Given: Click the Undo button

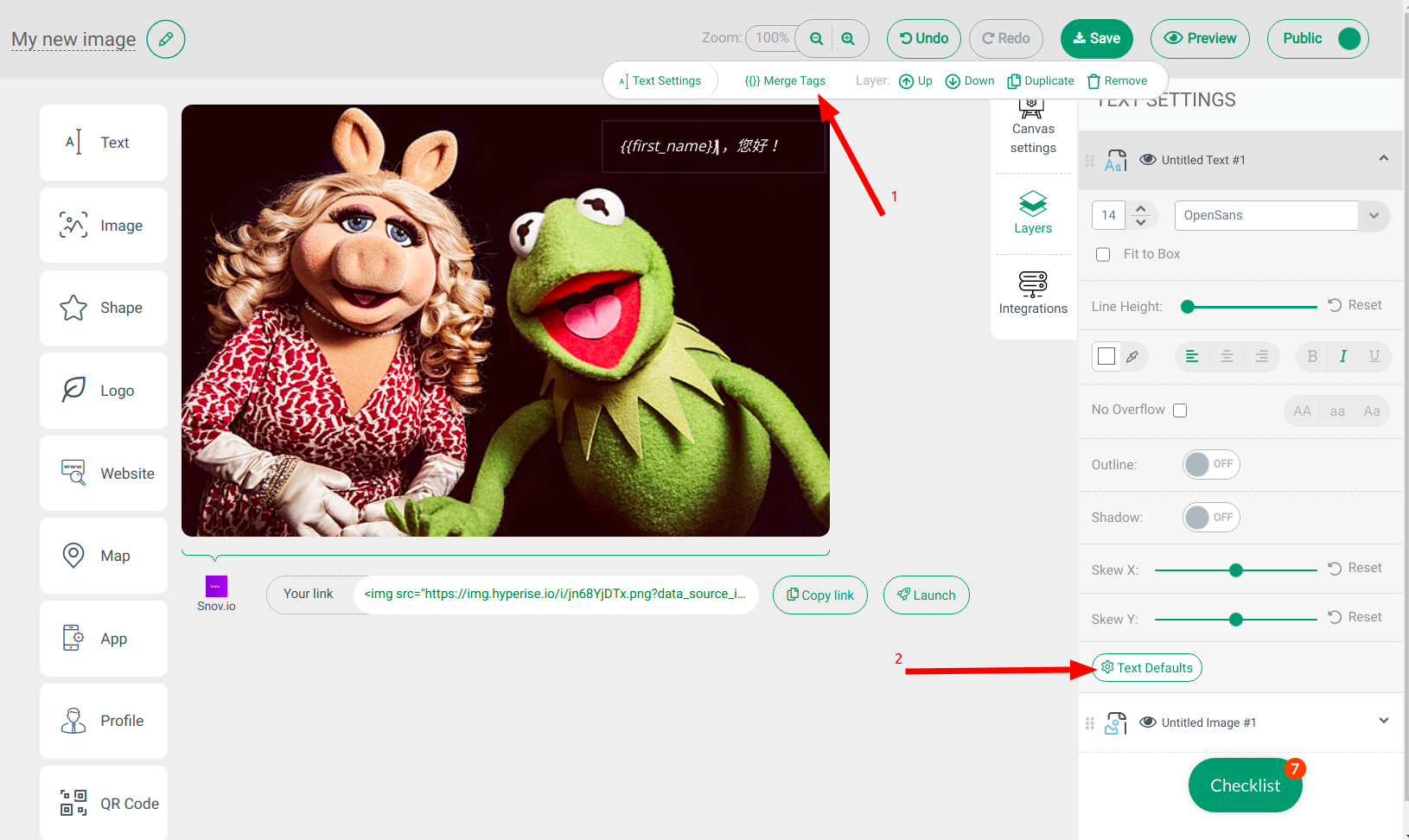Looking at the screenshot, I should tap(924, 39).
